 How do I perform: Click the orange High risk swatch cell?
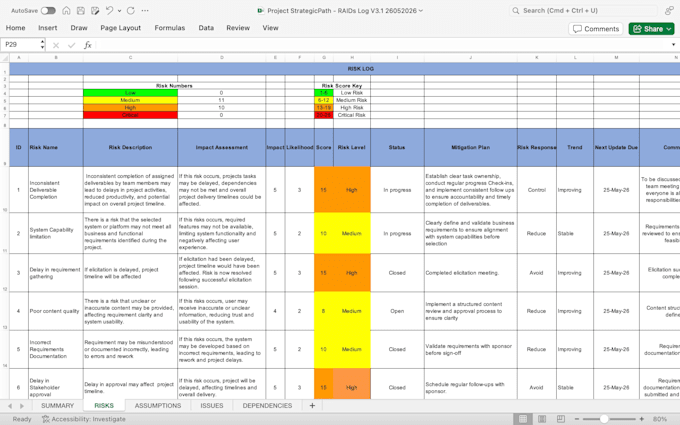click(x=130, y=108)
